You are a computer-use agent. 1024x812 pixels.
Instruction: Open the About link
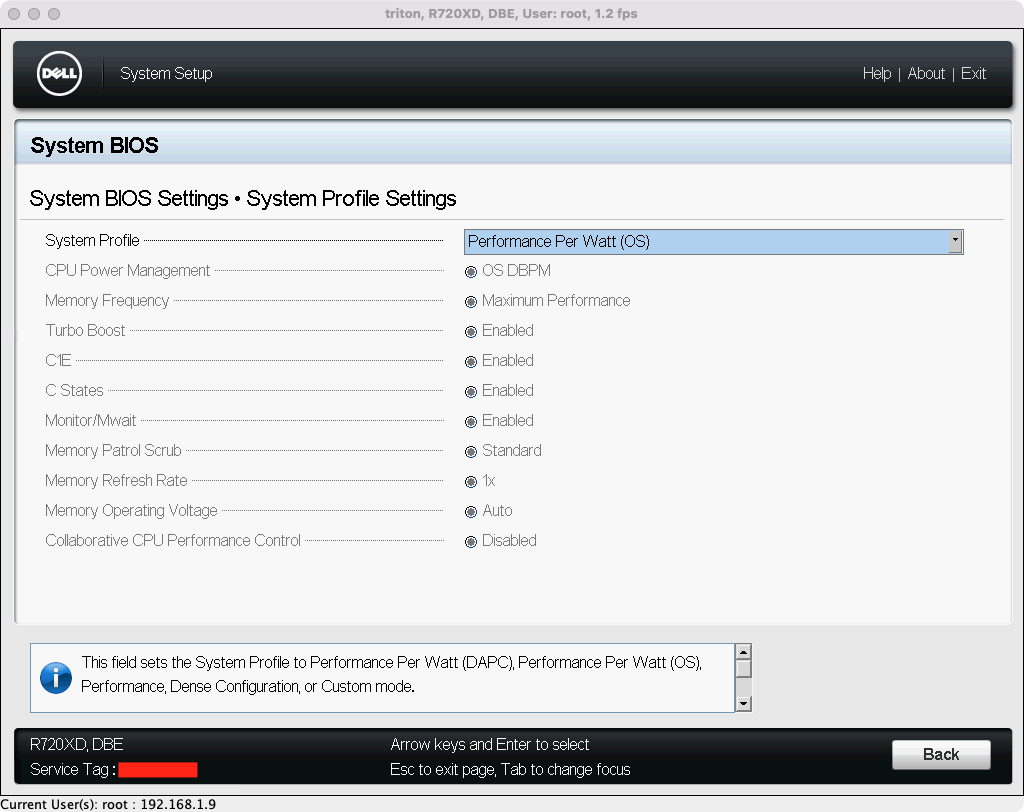tap(926, 73)
